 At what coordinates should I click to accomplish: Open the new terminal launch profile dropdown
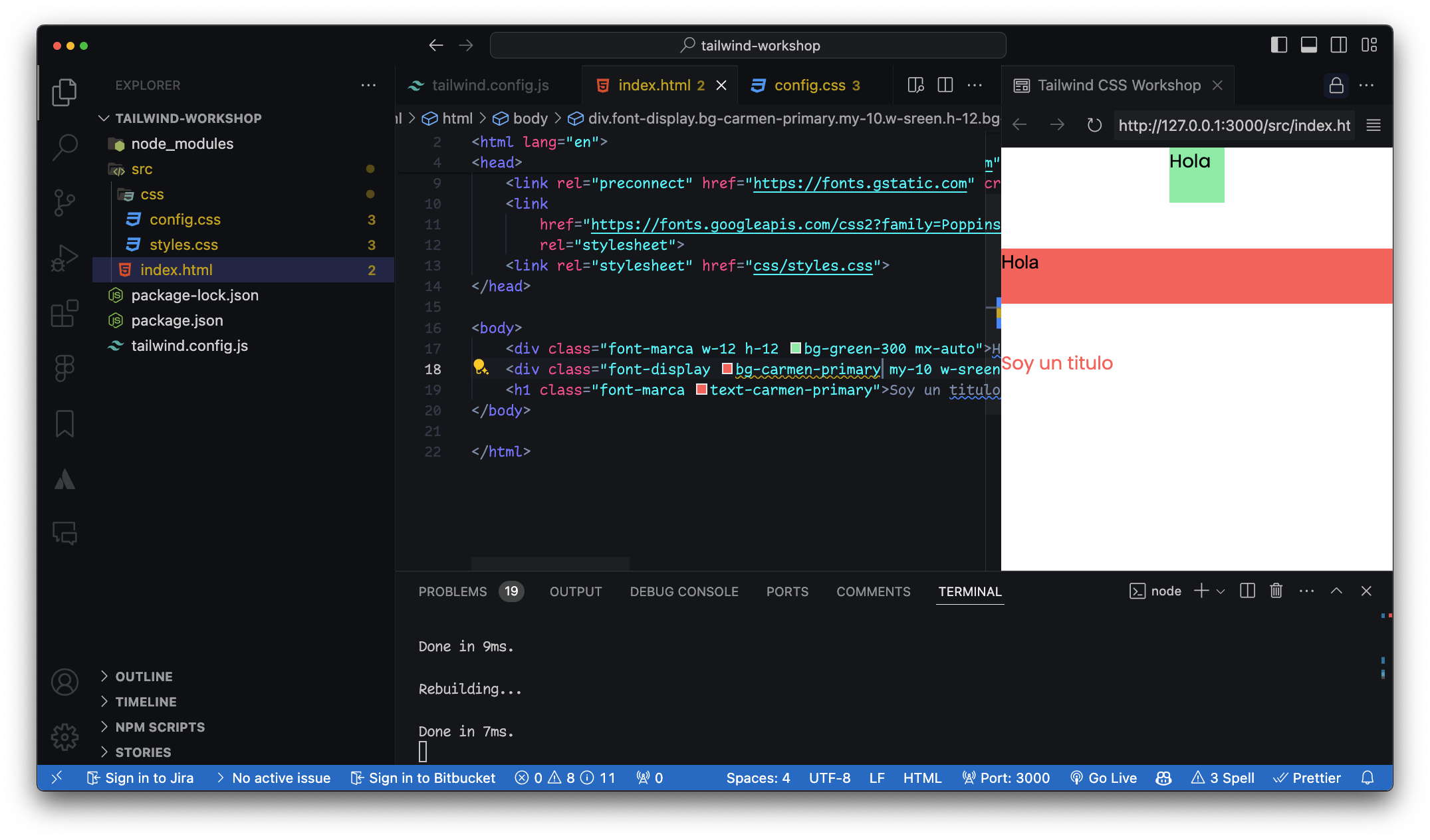pyautogui.click(x=1221, y=591)
